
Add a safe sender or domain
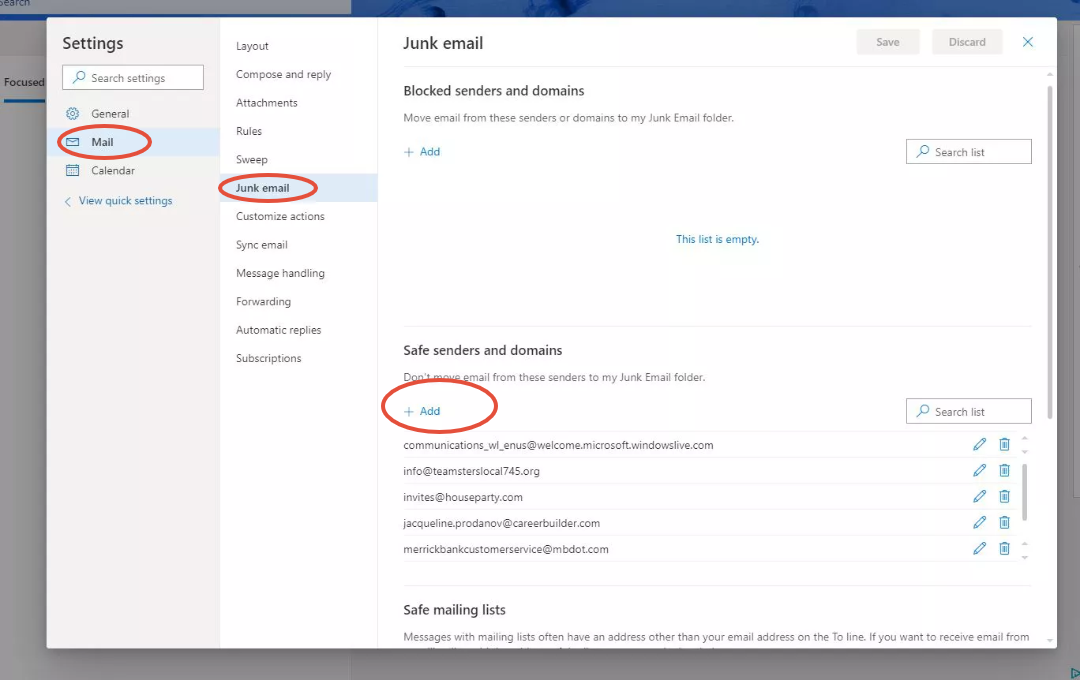click(x=422, y=411)
